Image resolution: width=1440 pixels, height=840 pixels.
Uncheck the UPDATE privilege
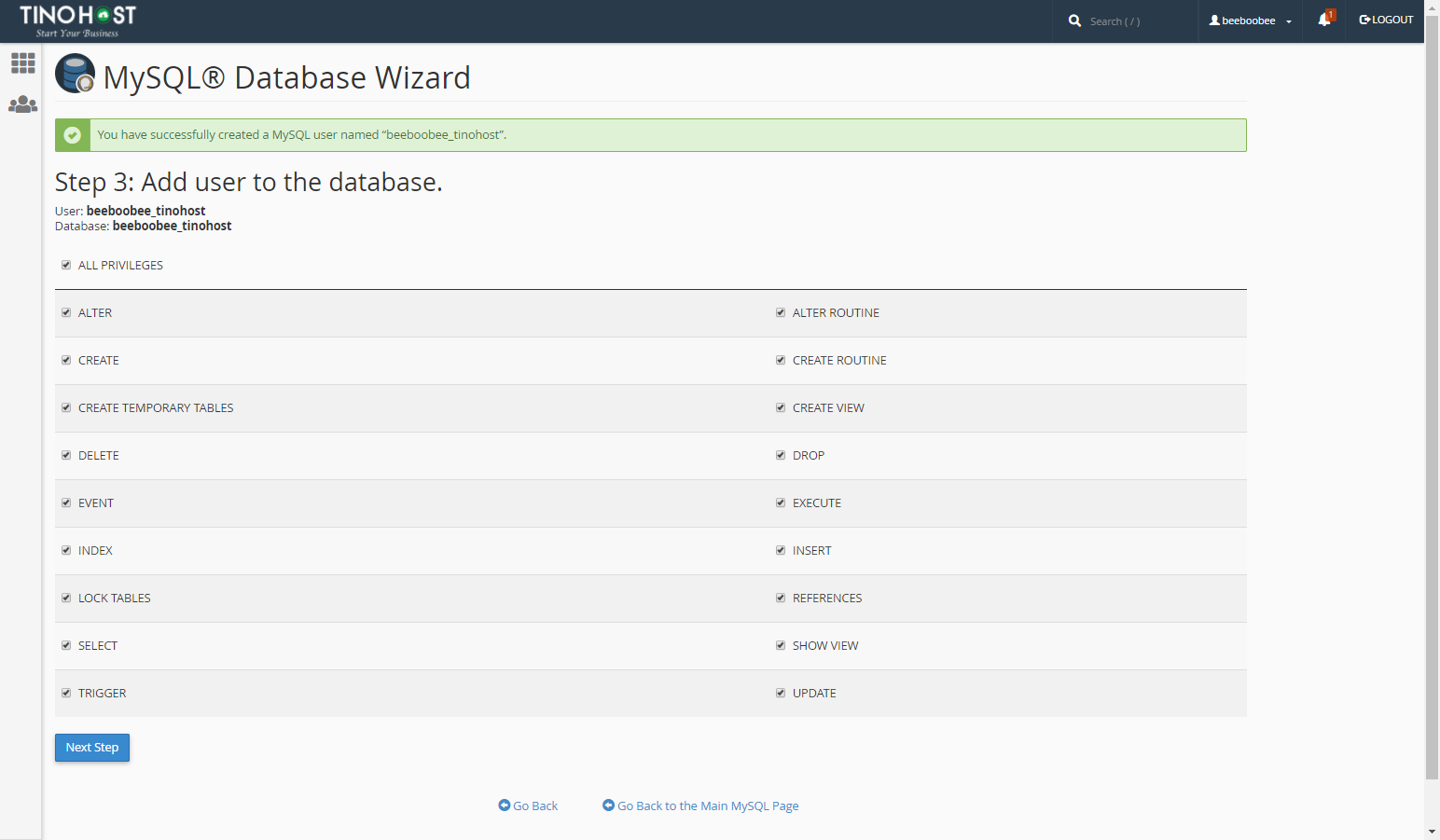781,693
